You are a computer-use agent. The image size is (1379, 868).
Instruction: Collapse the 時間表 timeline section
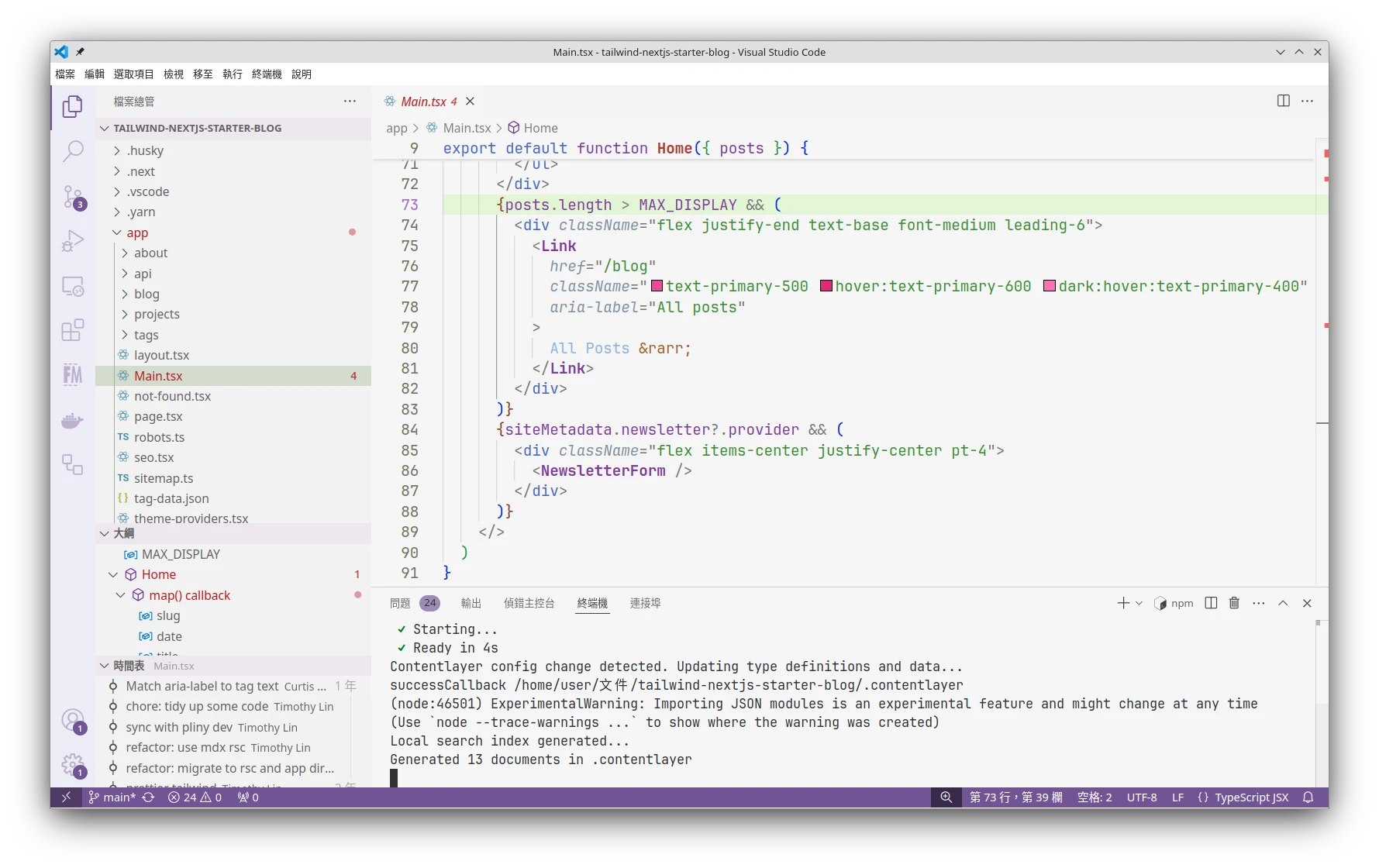(x=105, y=666)
